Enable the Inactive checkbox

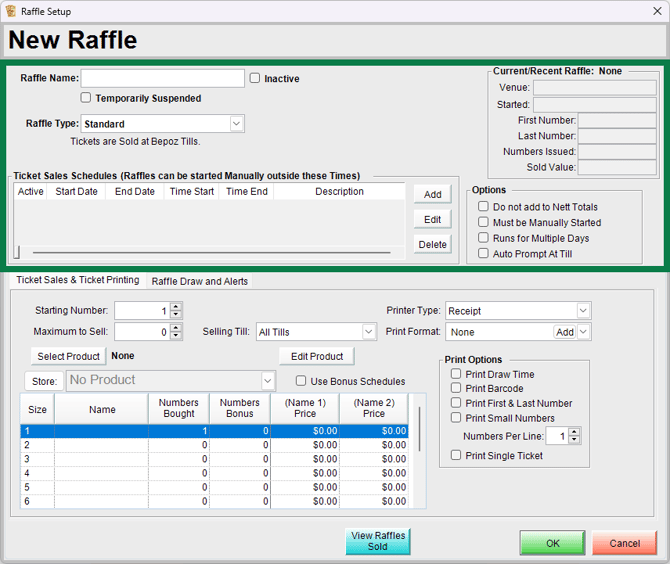(x=255, y=78)
